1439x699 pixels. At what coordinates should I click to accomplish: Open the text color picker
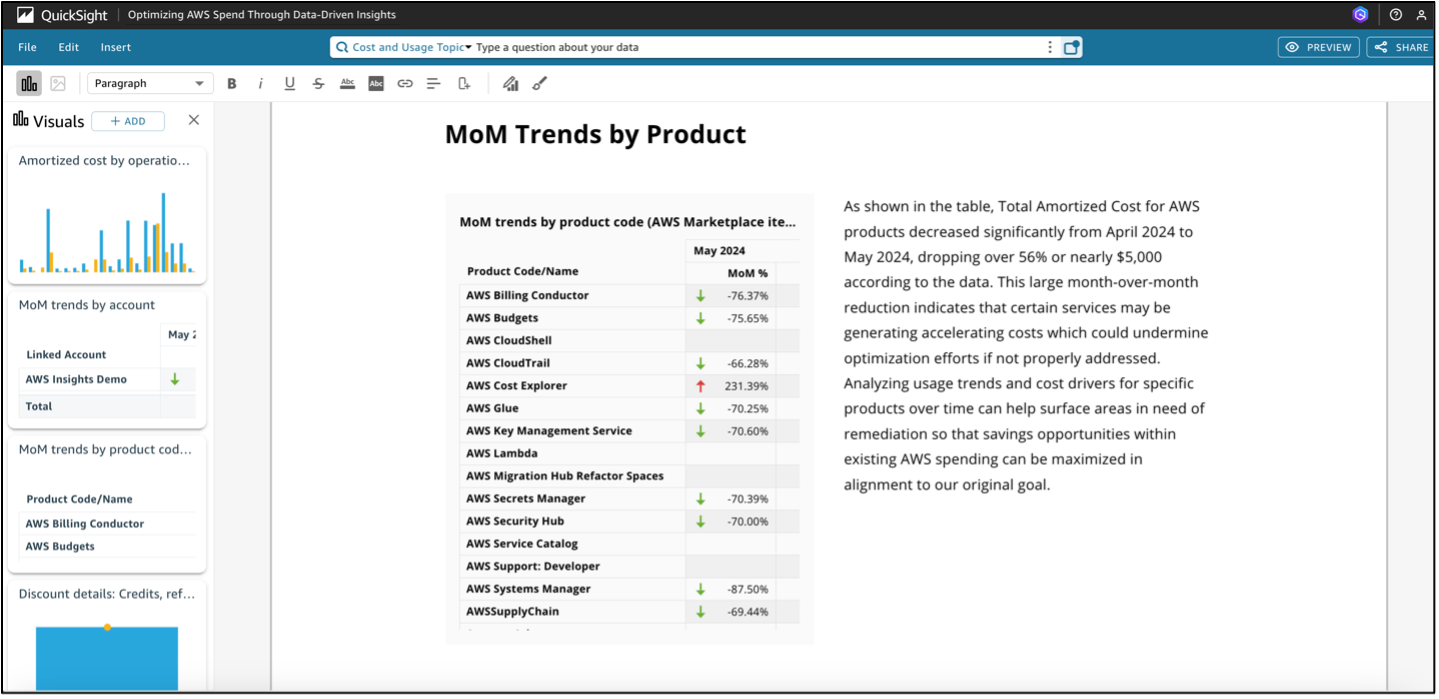pyautogui.click(x=347, y=84)
